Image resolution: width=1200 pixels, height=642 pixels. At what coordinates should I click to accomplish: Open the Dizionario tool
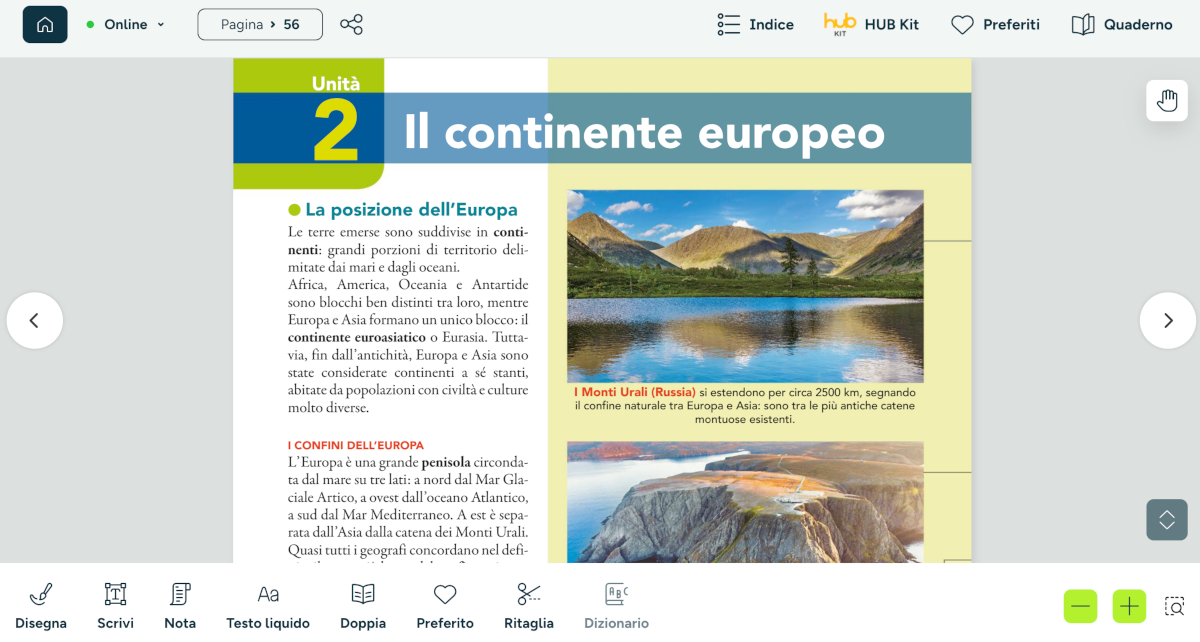click(x=616, y=606)
